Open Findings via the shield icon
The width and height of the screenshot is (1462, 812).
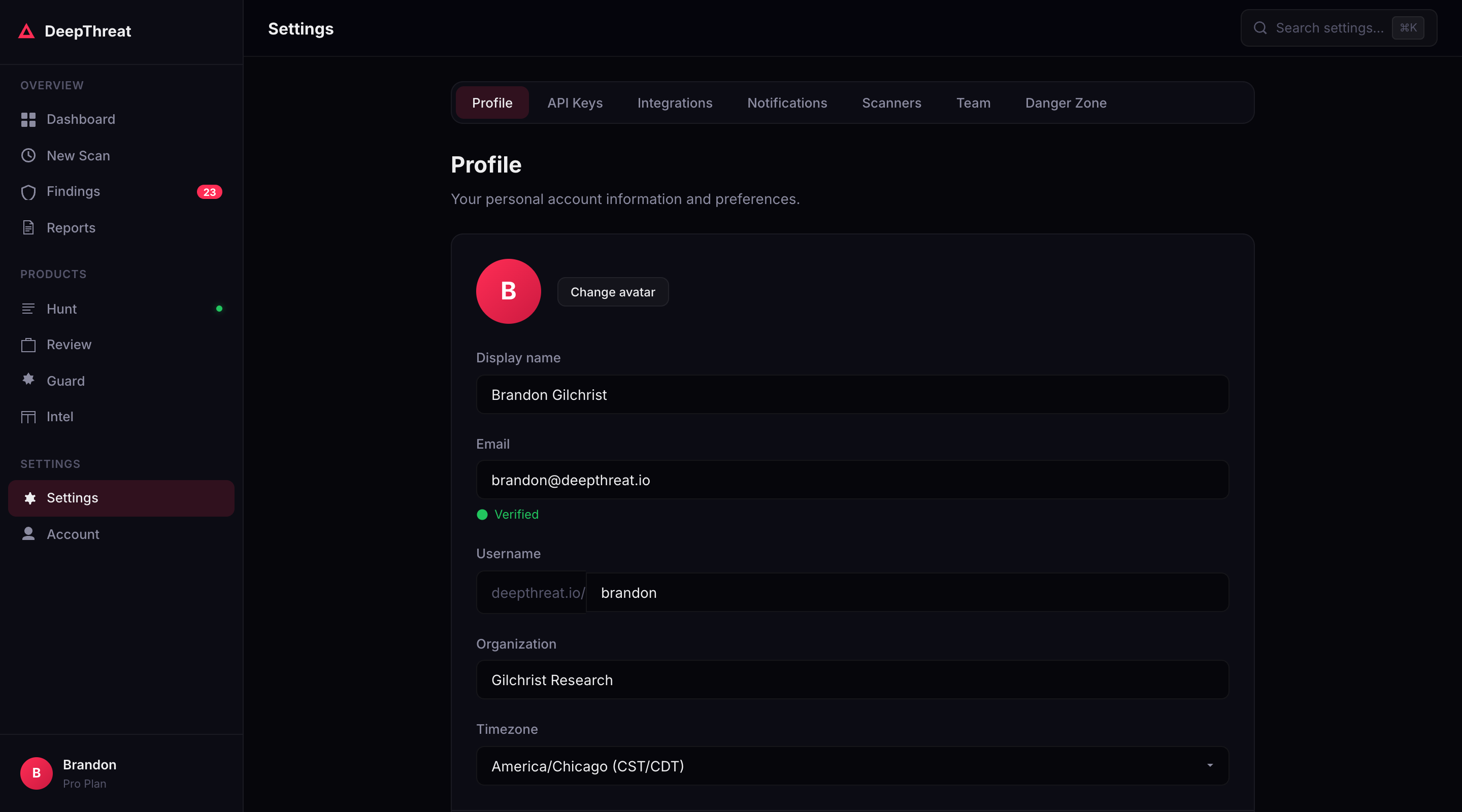point(28,192)
